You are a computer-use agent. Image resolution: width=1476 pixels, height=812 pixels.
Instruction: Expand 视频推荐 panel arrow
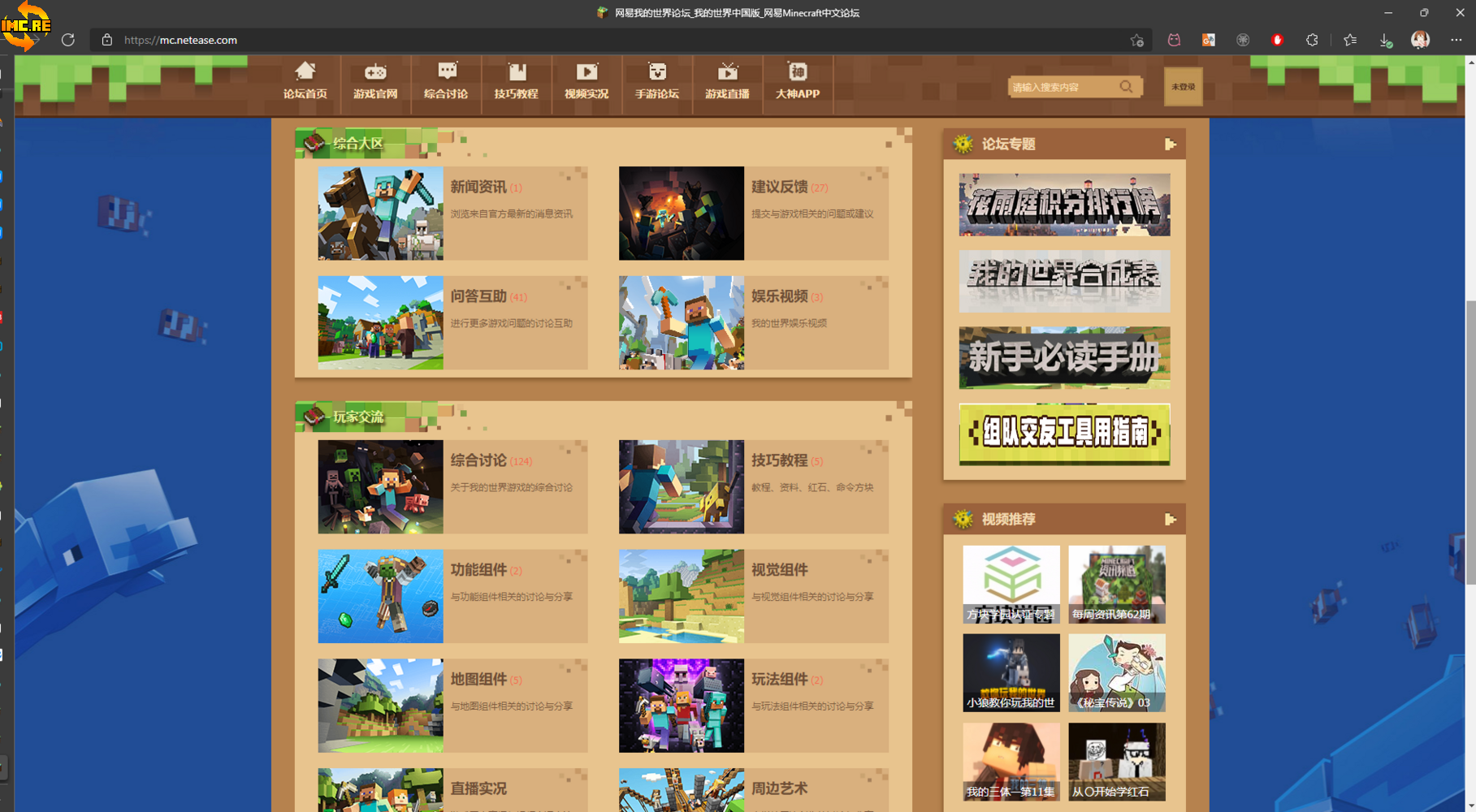point(1170,520)
